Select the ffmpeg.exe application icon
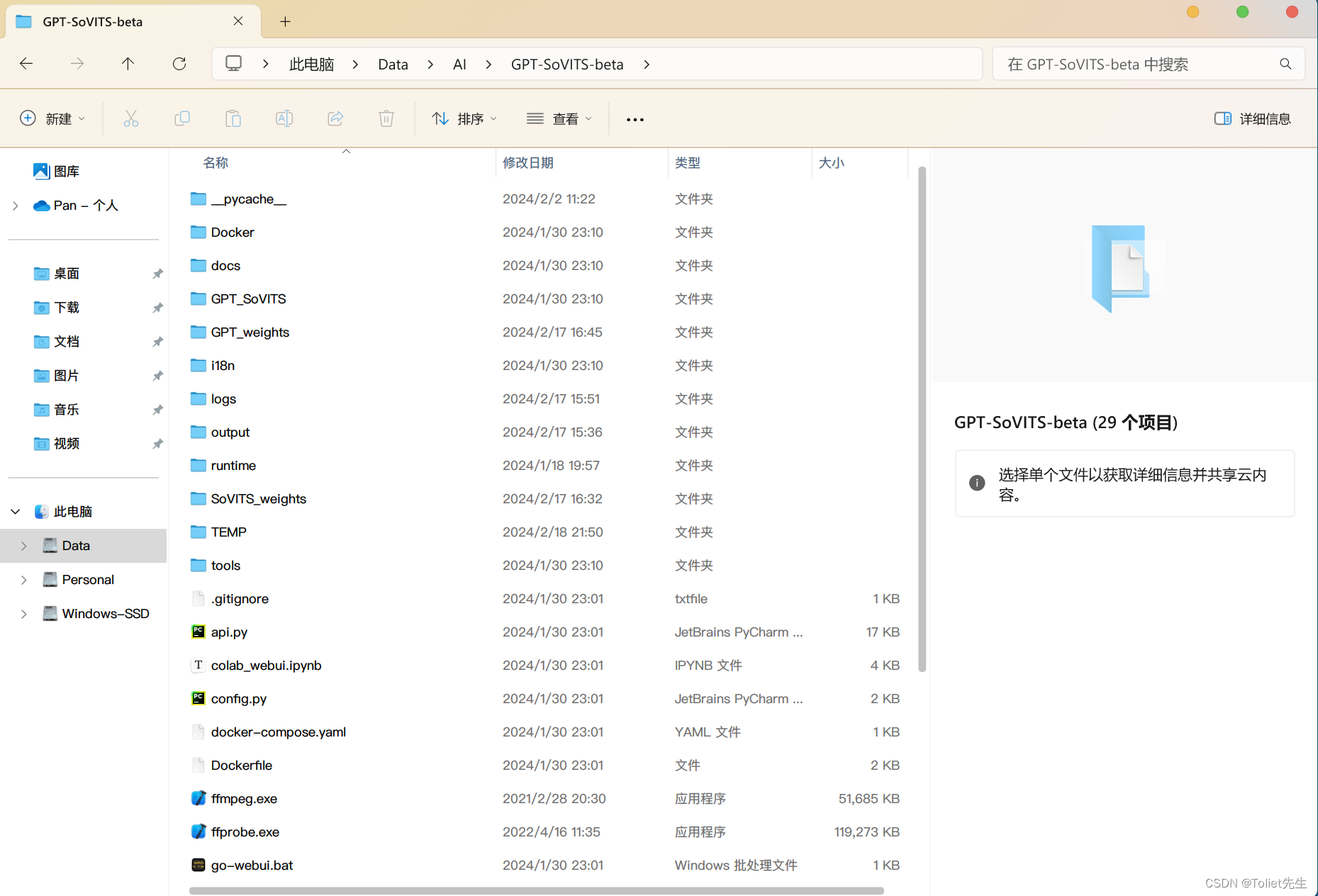 [199, 798]
